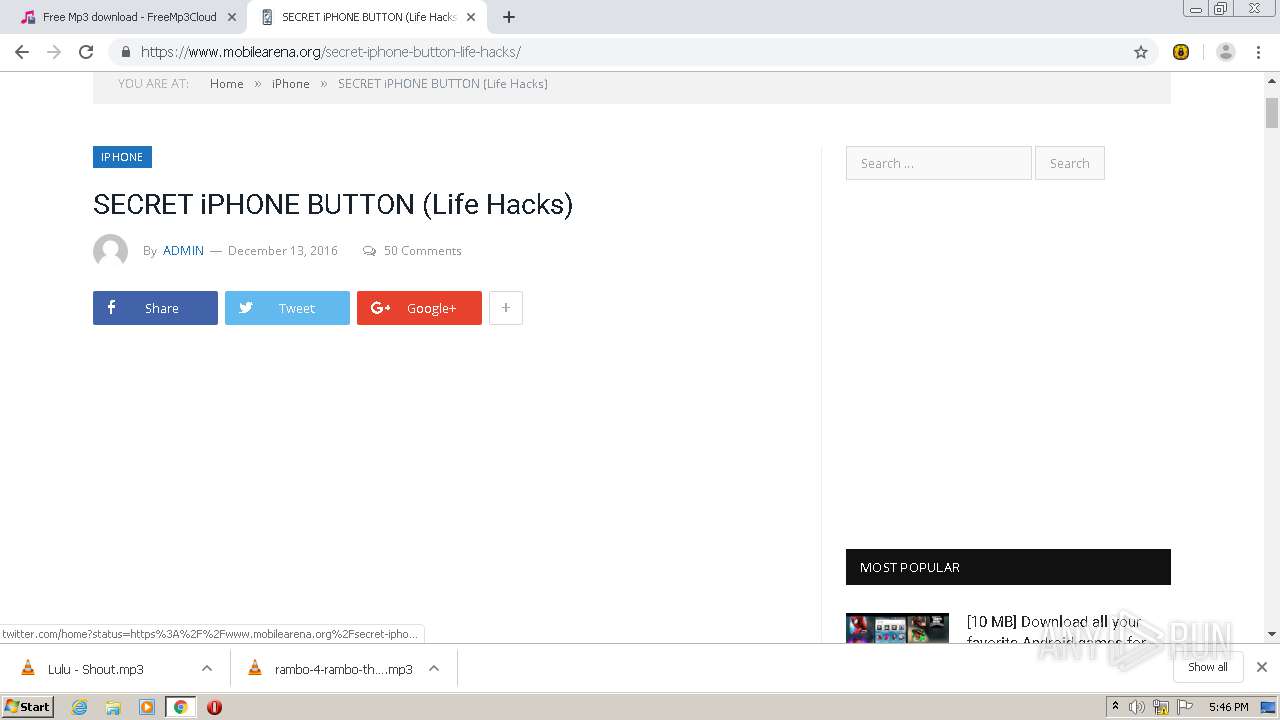Go to Home breadcrumb link

pos(227,84)
